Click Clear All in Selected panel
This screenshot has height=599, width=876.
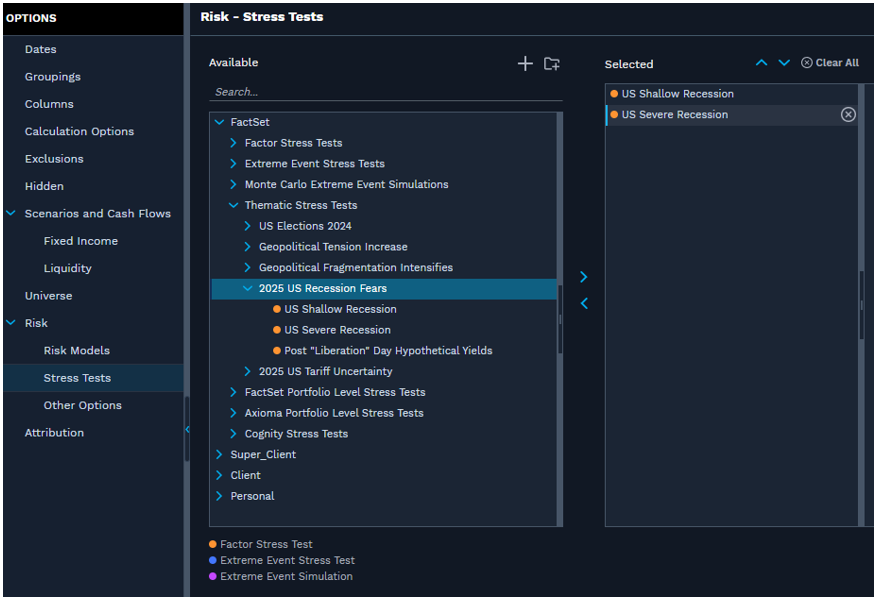click(830, 63)
